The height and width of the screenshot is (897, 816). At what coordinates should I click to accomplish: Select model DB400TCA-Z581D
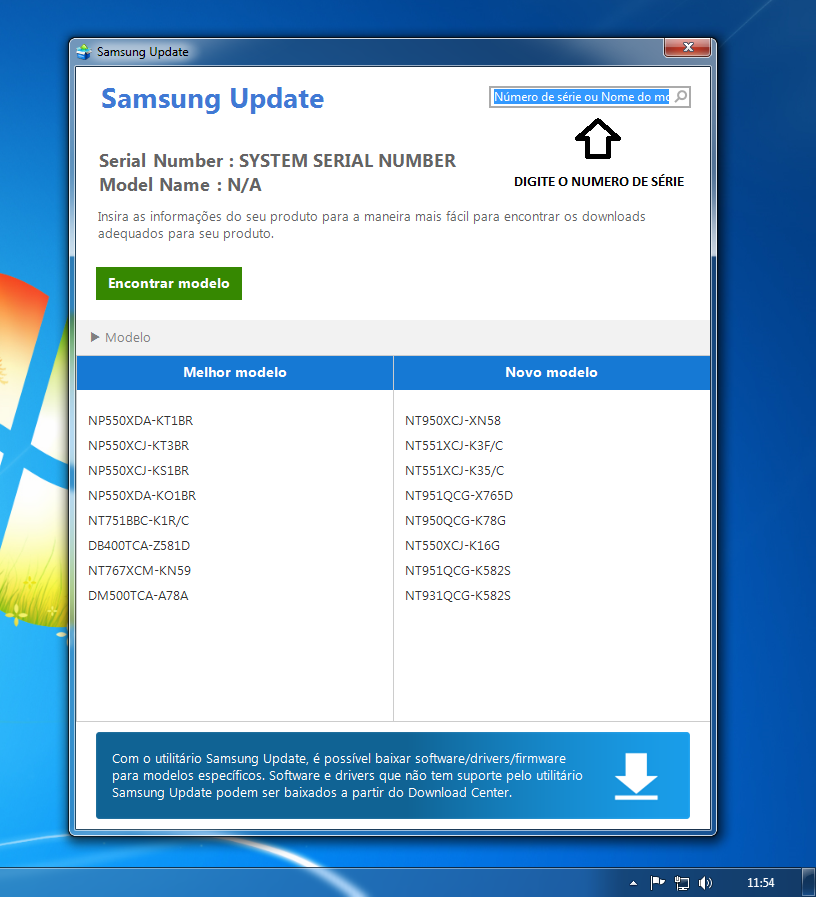(139, 546)
